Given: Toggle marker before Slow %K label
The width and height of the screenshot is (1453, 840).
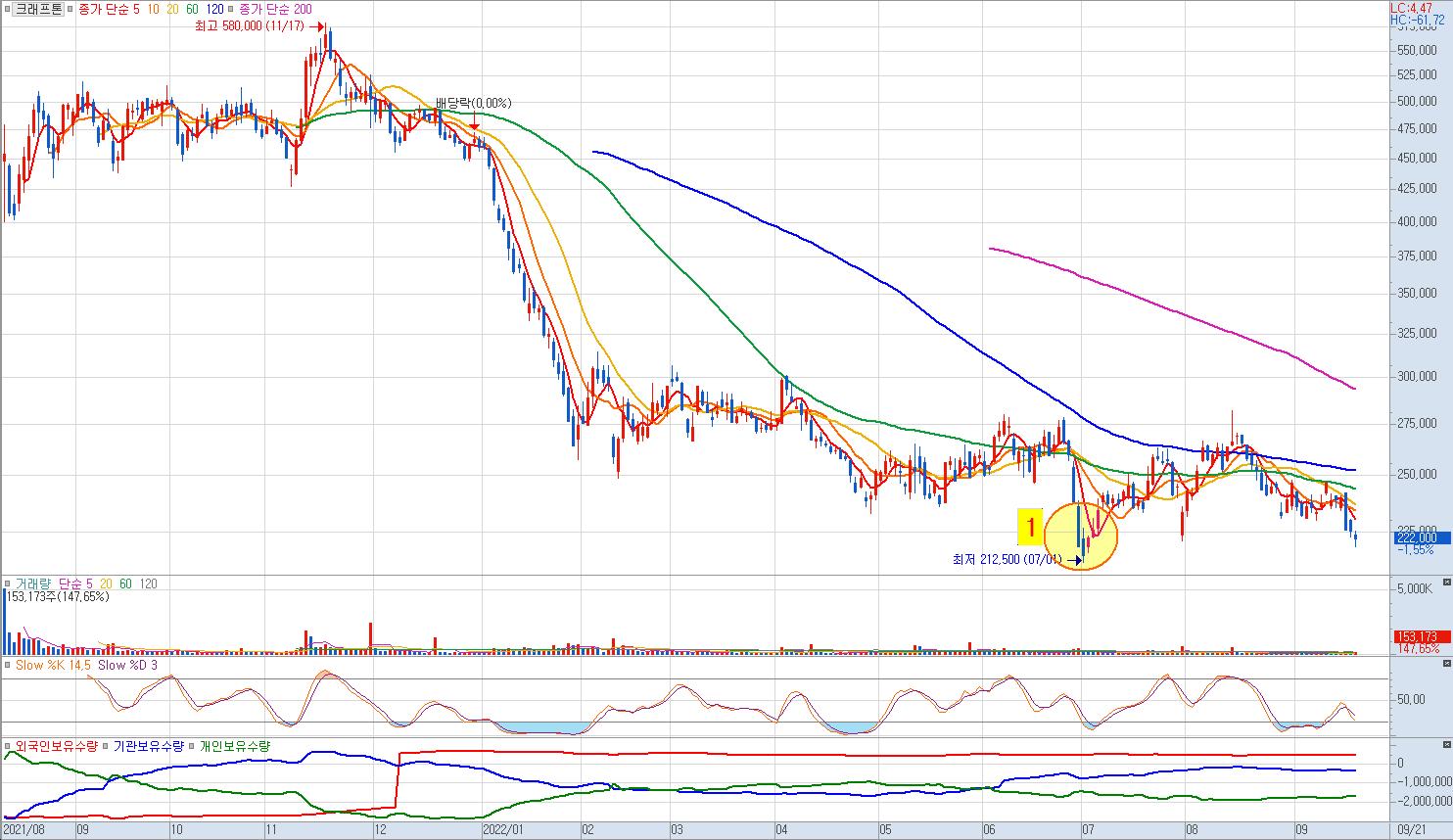Looking at the screenshot, I should pyautogui.click(x=9, y=666).
